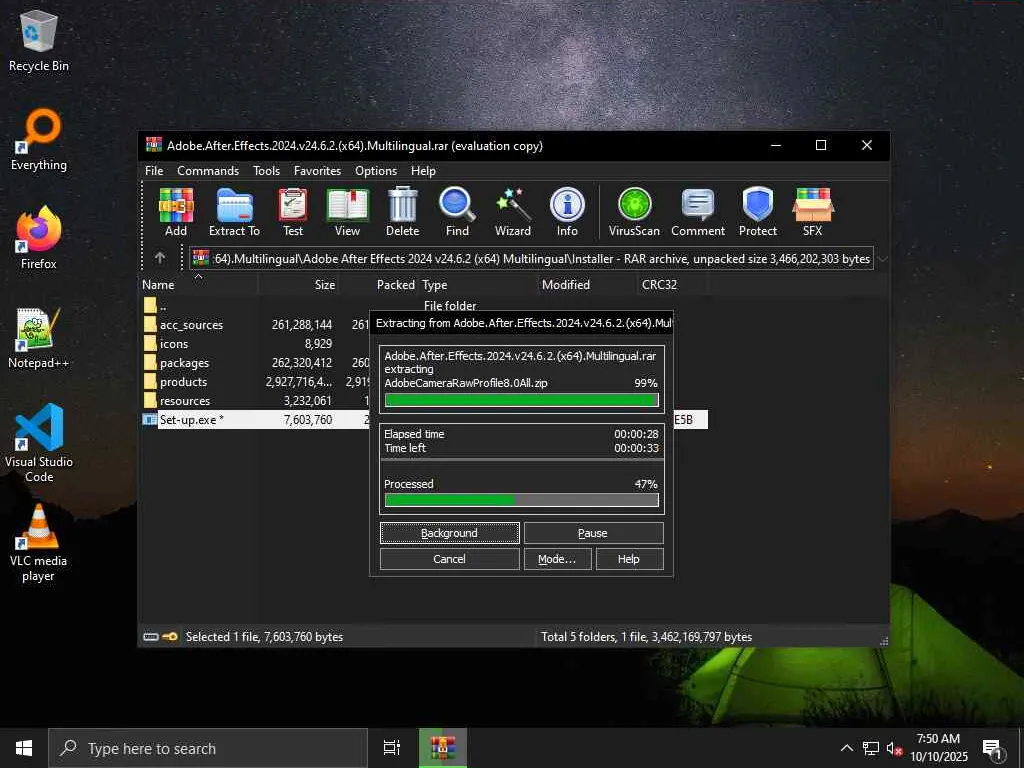Click the Add toolbar icon
1024x768 pixels.
click(176, 212)
